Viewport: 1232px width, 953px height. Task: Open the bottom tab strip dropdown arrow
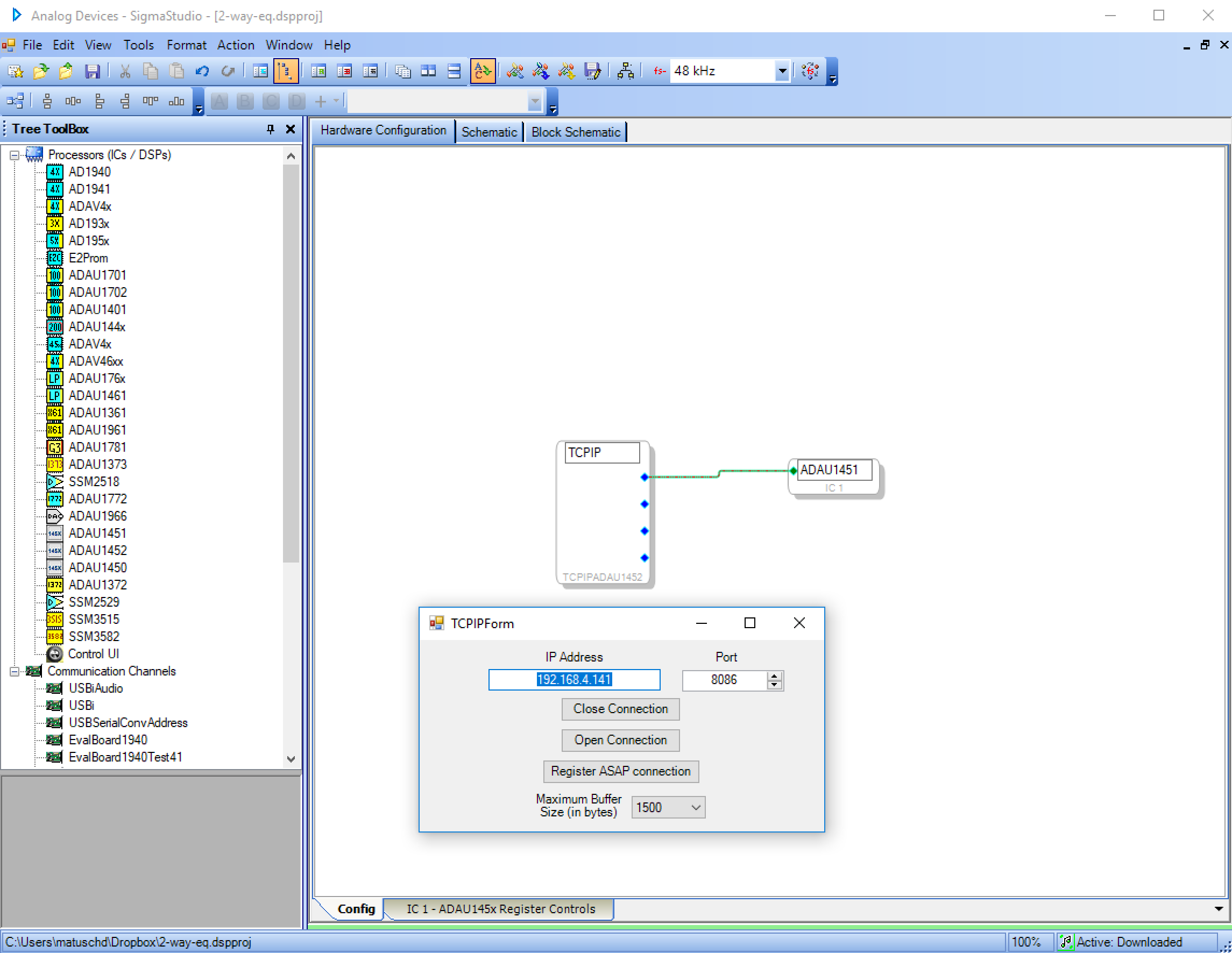coord(1219,909)
